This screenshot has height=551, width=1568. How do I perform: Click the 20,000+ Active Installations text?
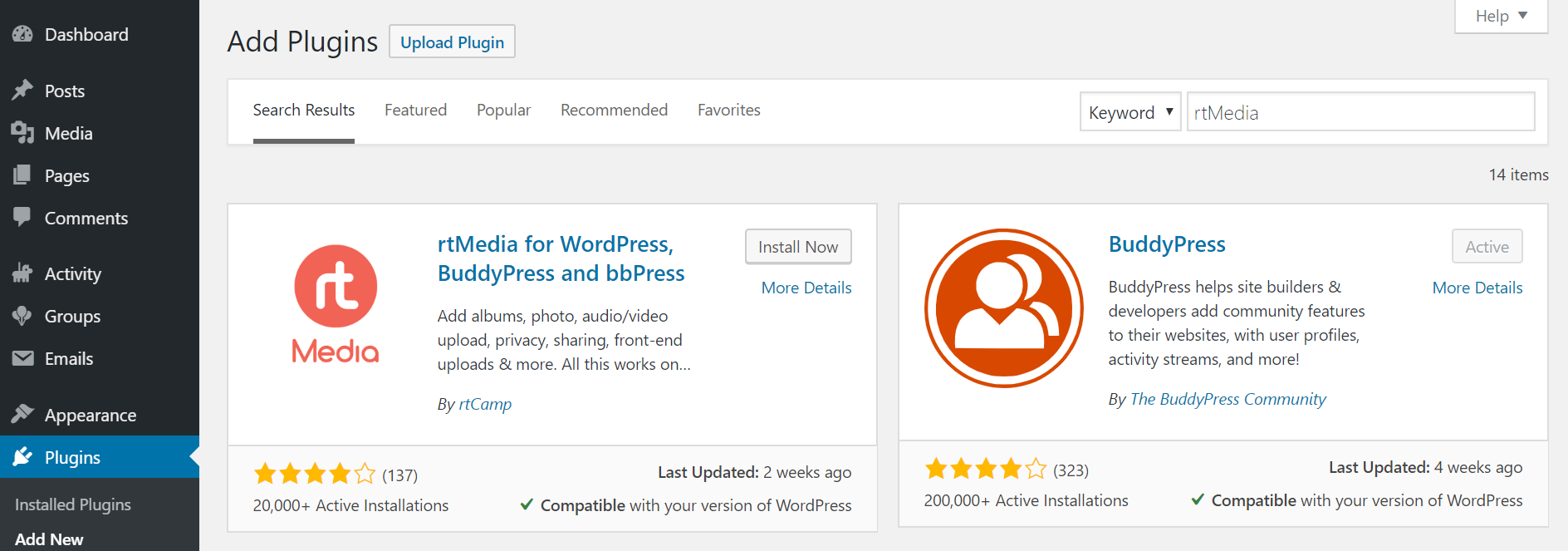350,505
